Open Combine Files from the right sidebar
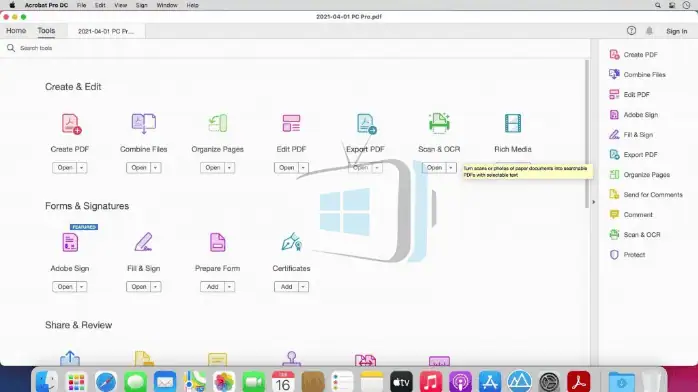The width and height of the screenshot is (698, 392). pyautogui.click(x=637, y=74)
